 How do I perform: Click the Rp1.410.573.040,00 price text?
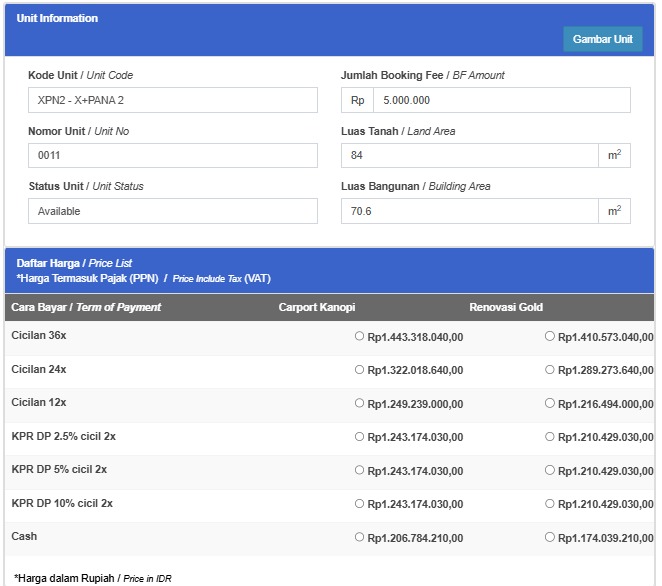606,337
